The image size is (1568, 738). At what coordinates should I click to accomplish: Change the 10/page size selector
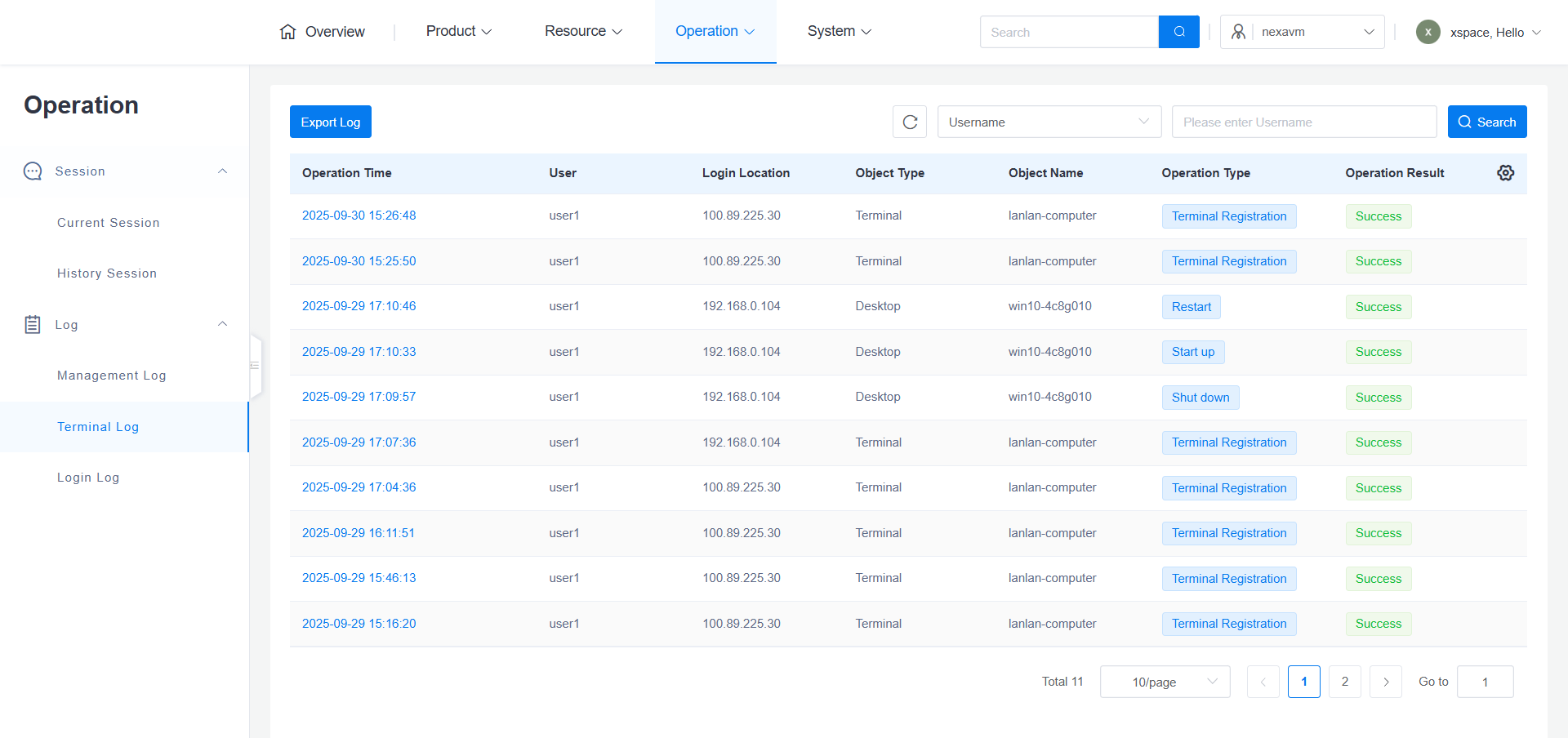point(1165,682)
